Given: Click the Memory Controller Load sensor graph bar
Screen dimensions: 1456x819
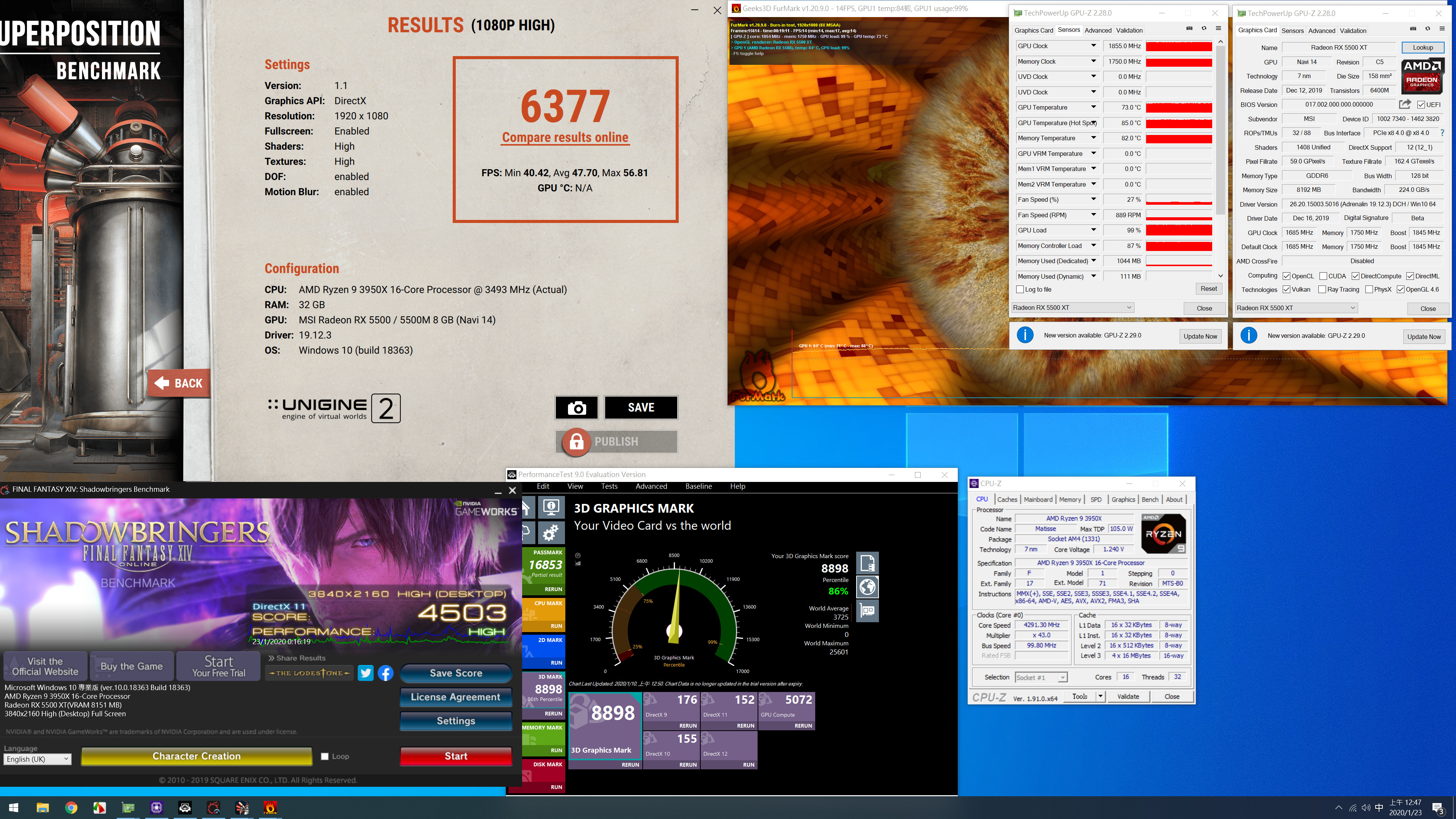Looking at the screenshot, I should (x=1179, y=246).
